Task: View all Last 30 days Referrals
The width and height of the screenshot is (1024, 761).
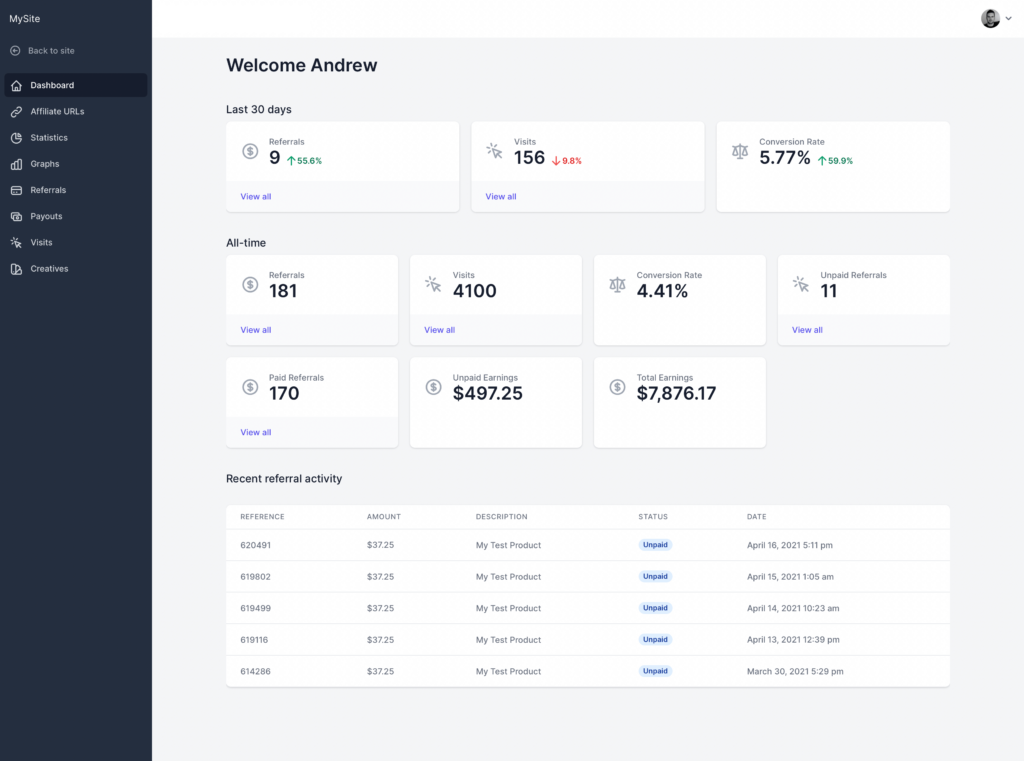Action: point(255,197)
